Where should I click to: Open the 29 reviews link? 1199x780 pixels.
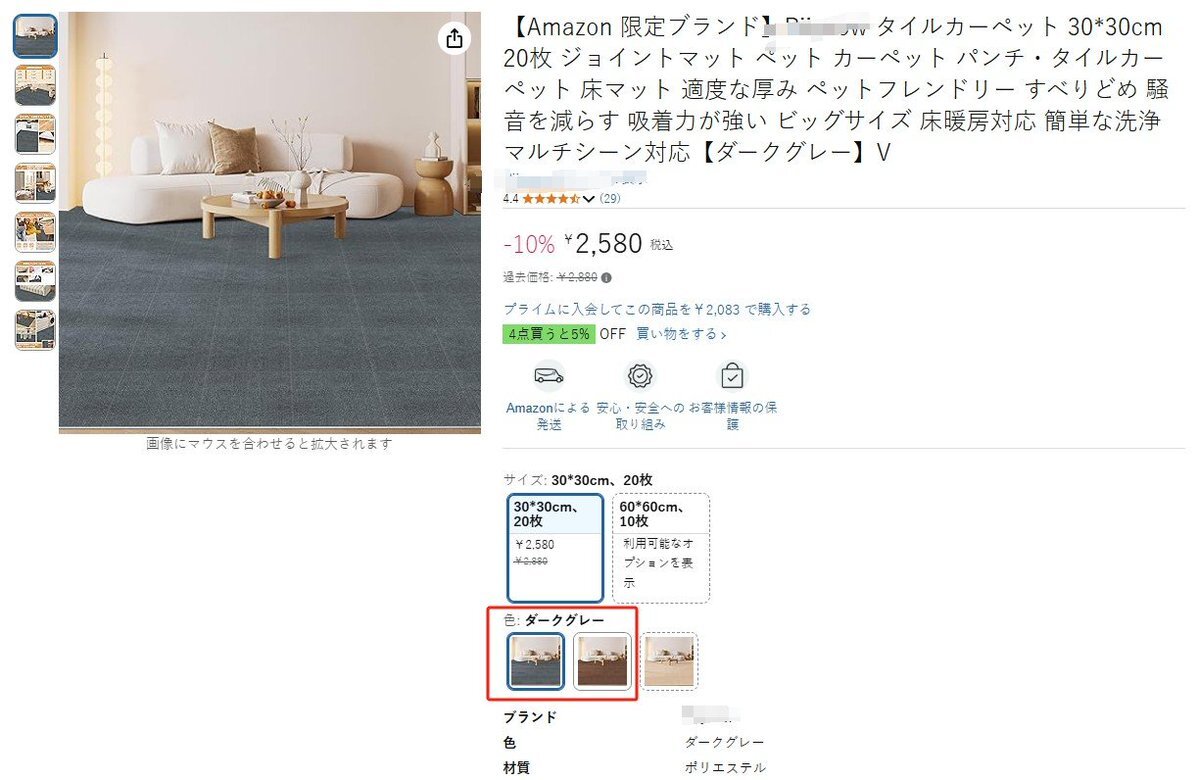[x=609, y=198]
